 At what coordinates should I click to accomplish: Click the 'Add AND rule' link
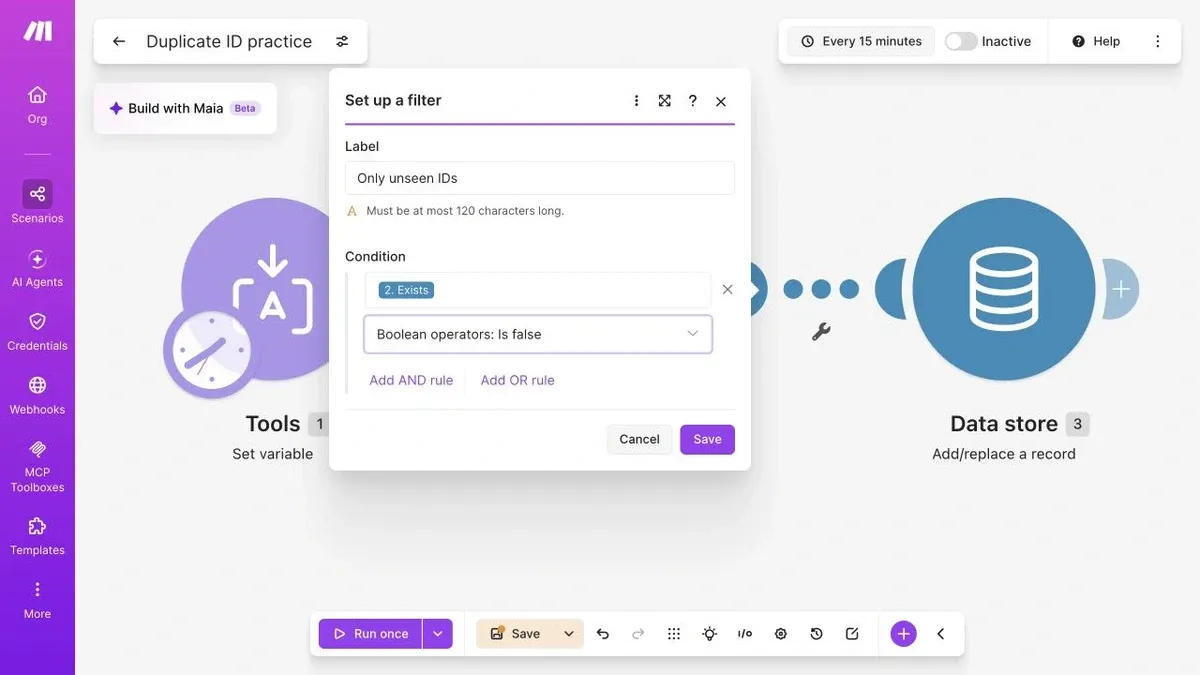(x=411, y=380)
